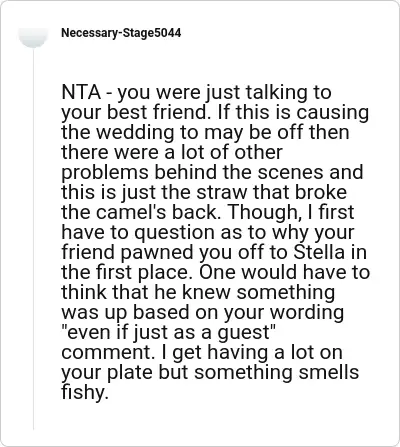Click the word 'Stella' in the comment

tap(319, 252)
